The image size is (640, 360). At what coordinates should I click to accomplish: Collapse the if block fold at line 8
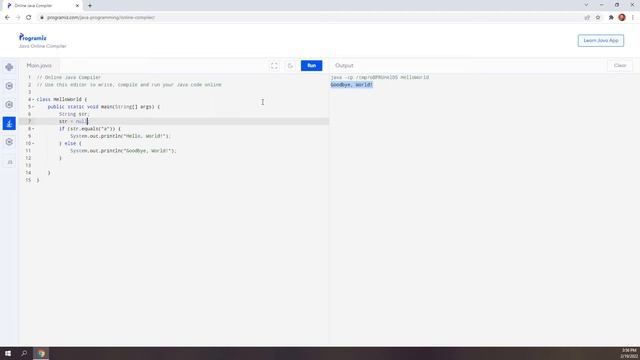coord(33,129)
